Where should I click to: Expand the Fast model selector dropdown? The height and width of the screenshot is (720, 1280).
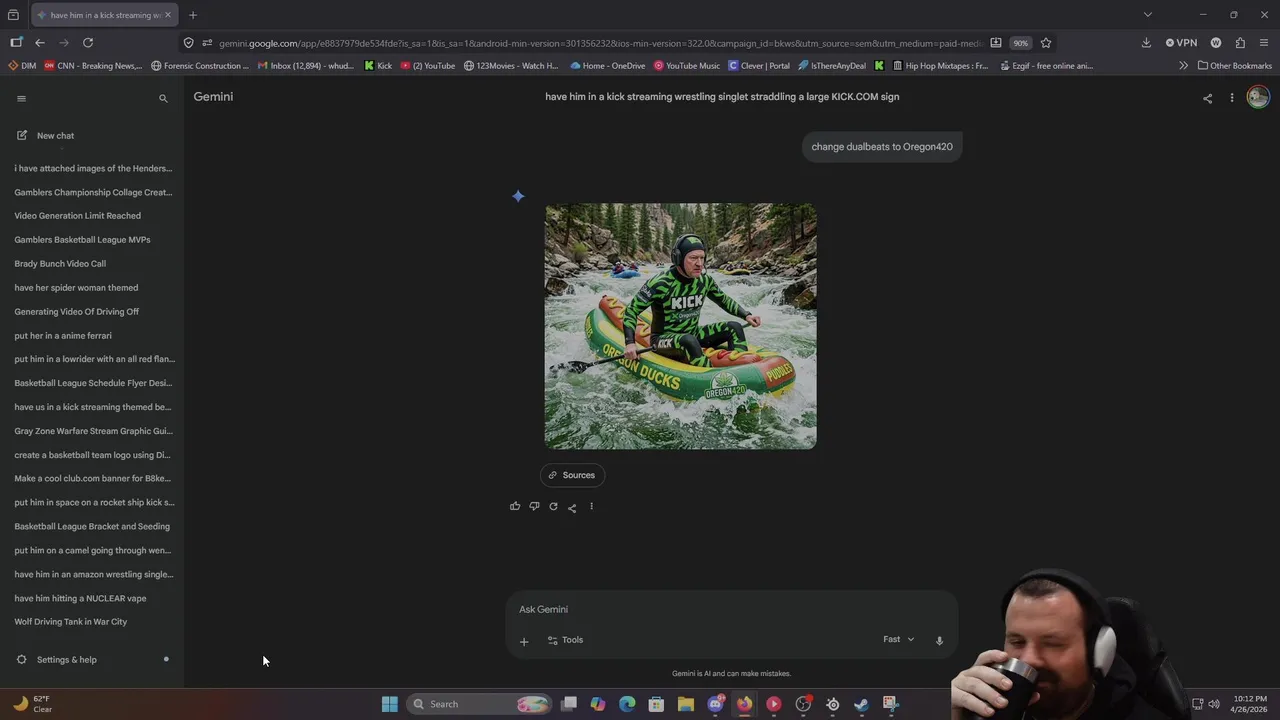click(x=898, y=639)
